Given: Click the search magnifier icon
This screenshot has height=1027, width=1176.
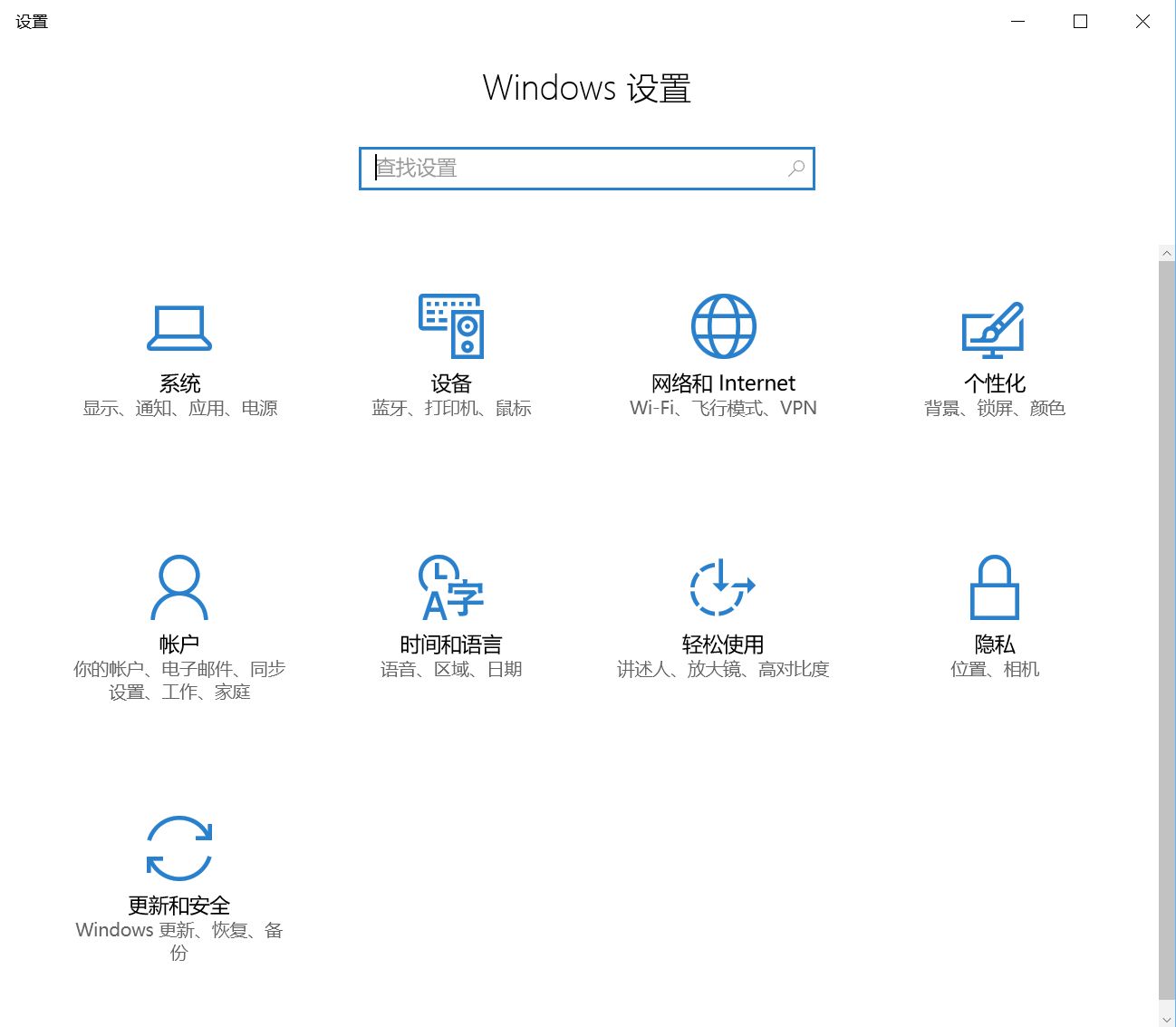Looking at the screenshot, I should point(796,169).
